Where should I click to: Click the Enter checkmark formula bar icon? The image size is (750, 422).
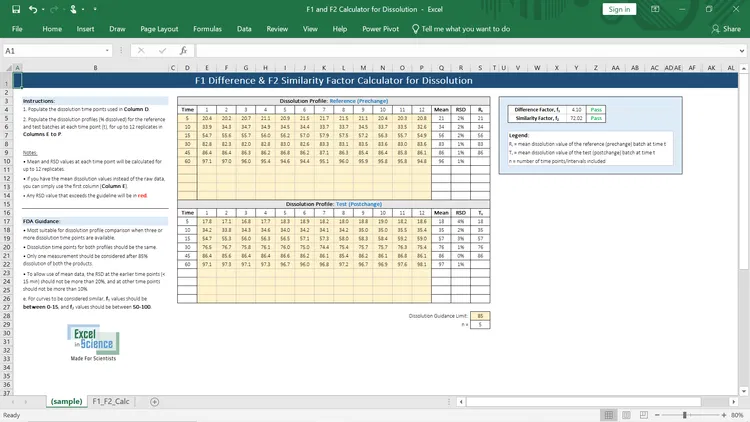tap(162, 51)
